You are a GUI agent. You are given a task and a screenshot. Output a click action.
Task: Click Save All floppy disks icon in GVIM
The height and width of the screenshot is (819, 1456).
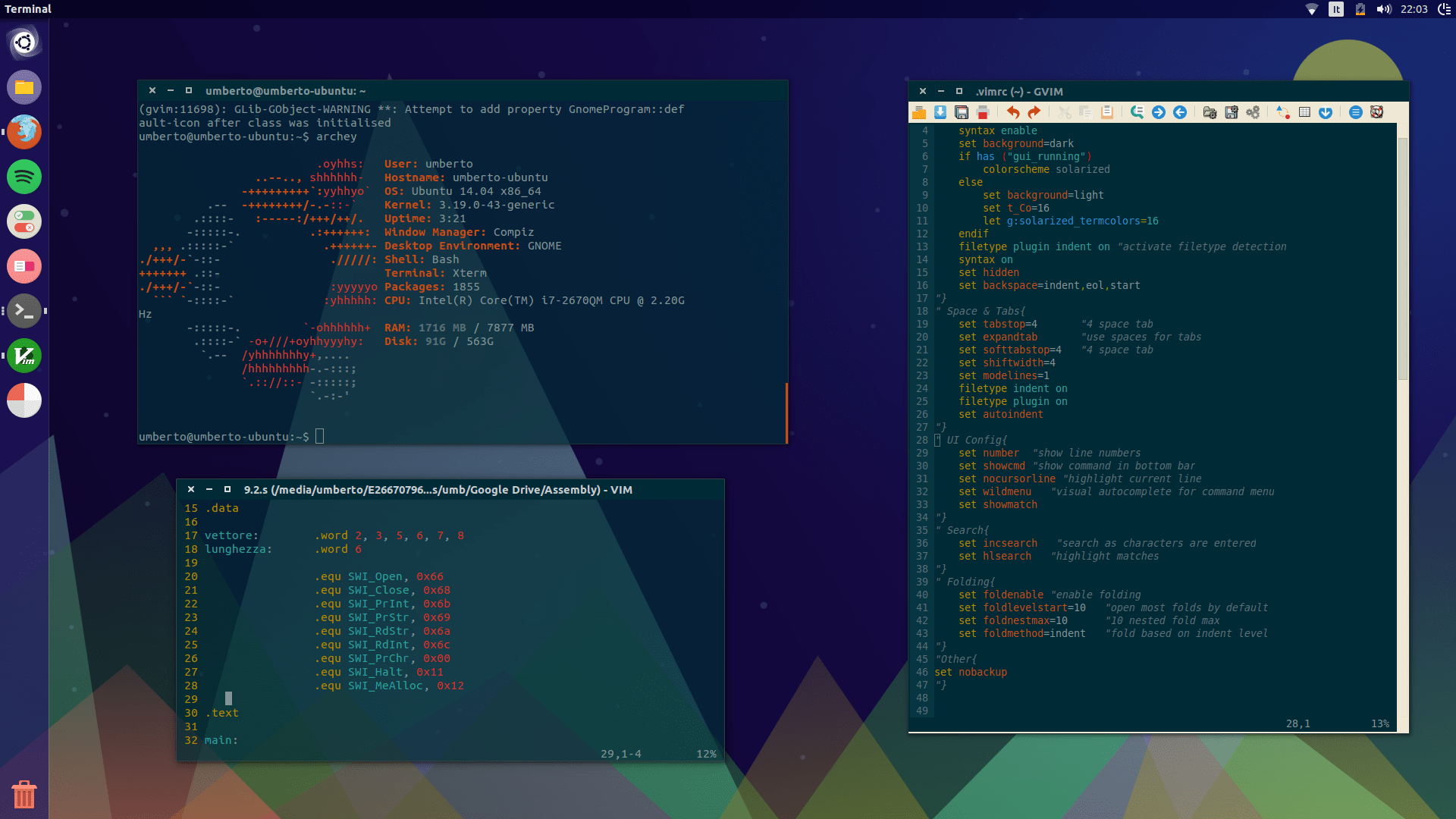click(962, 112)
